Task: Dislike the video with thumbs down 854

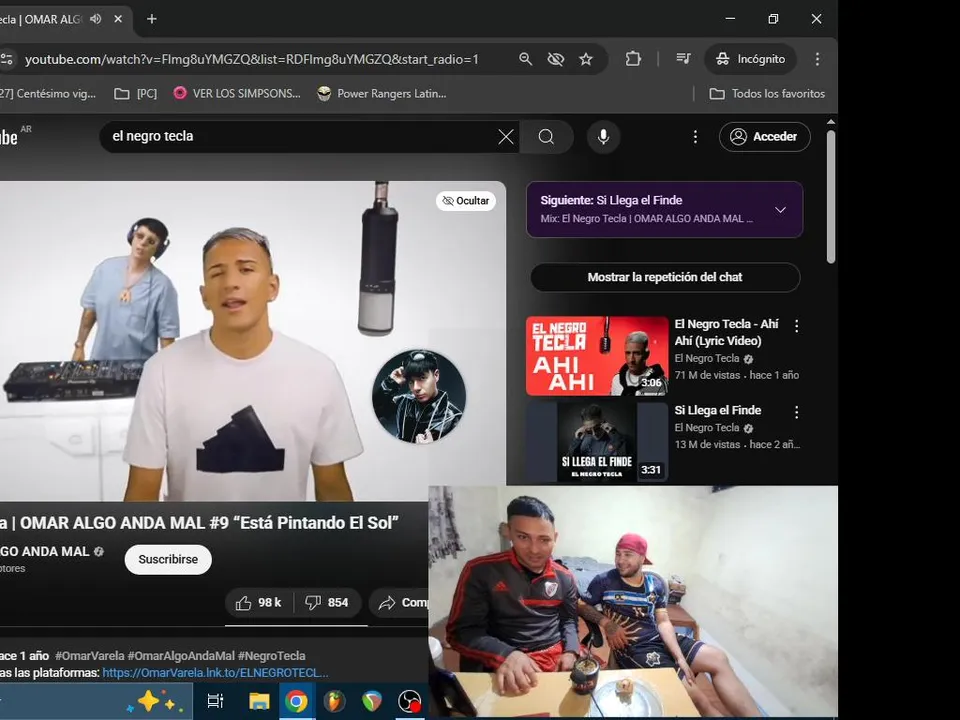Action: coord(328,603)
